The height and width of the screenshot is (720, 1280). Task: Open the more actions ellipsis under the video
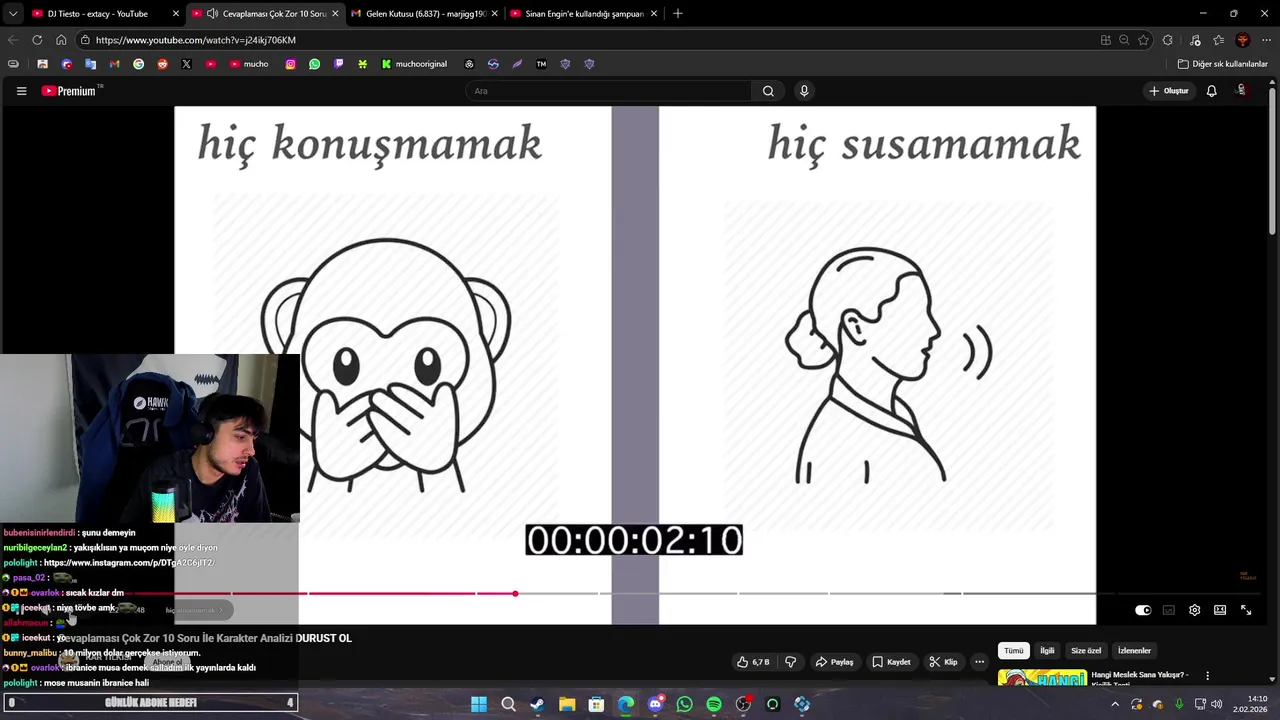pyautogui.click(x=980, y=662)
